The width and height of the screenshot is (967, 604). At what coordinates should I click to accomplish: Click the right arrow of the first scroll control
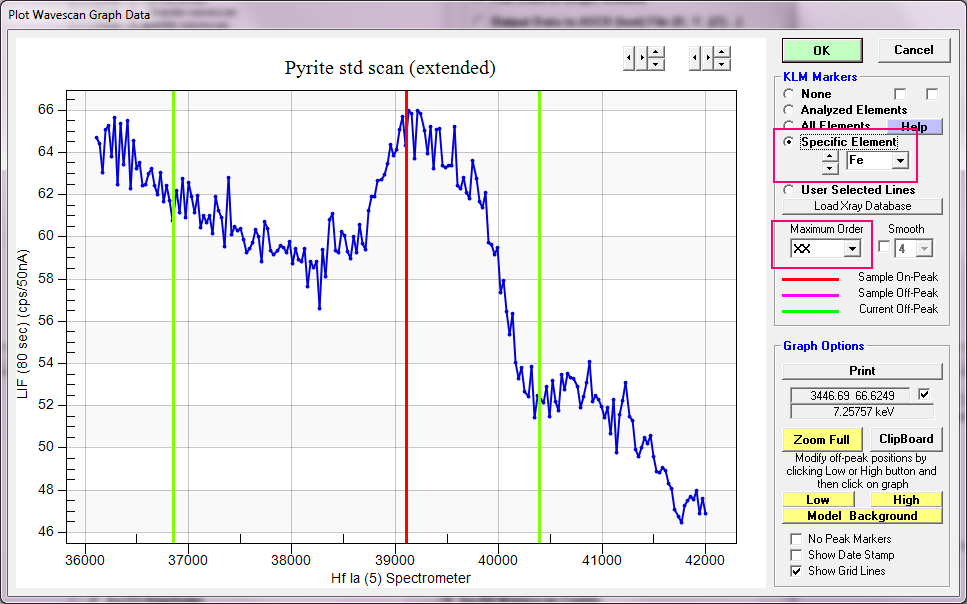click(641, 58)
